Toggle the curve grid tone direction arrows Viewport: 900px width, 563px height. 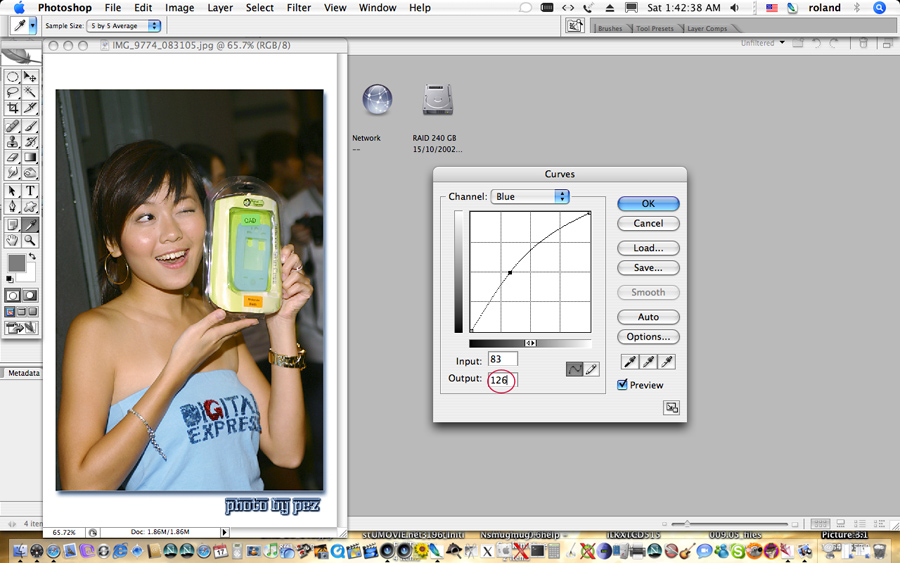click(531, 343)
